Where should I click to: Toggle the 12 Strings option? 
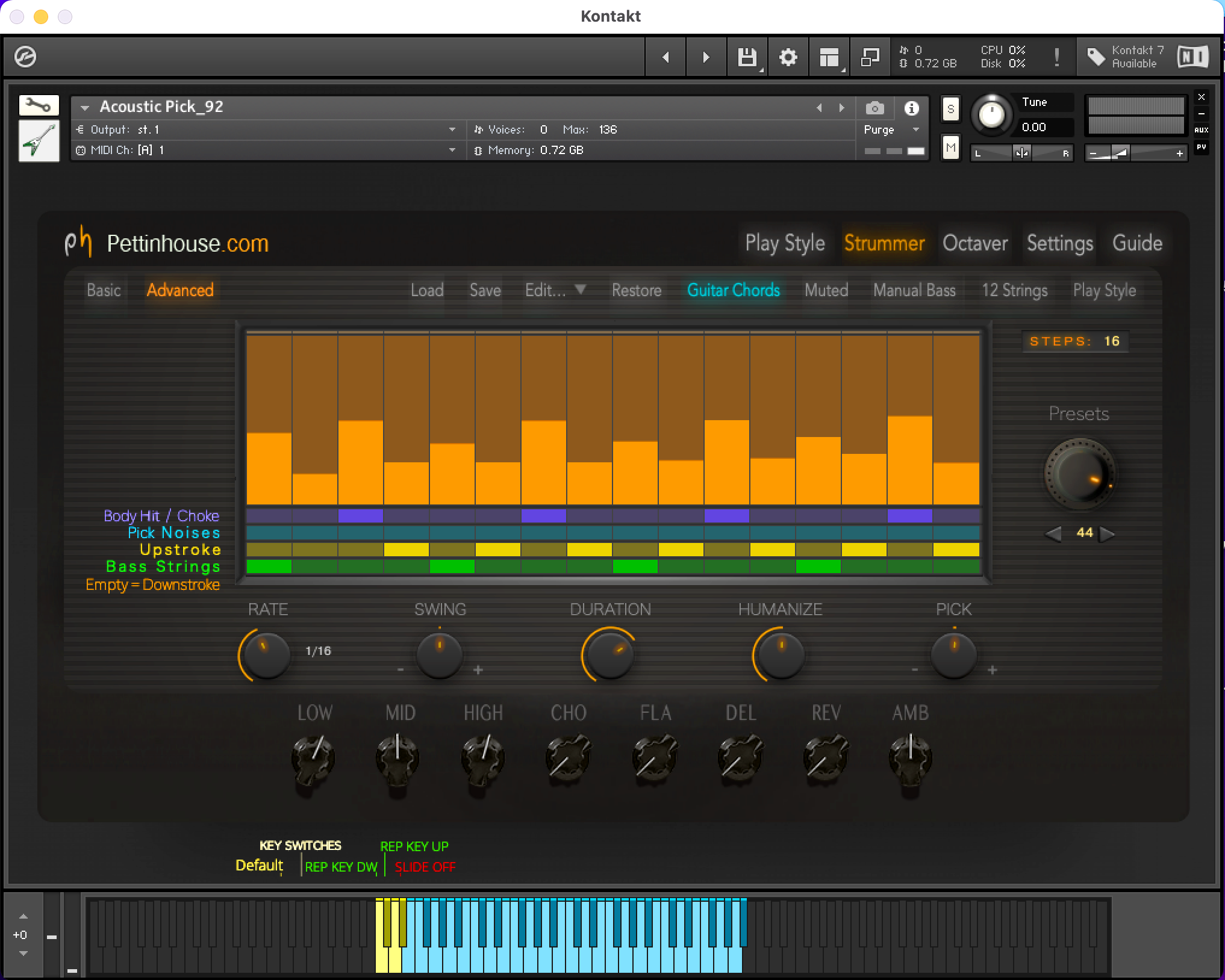coord(1014,290)
